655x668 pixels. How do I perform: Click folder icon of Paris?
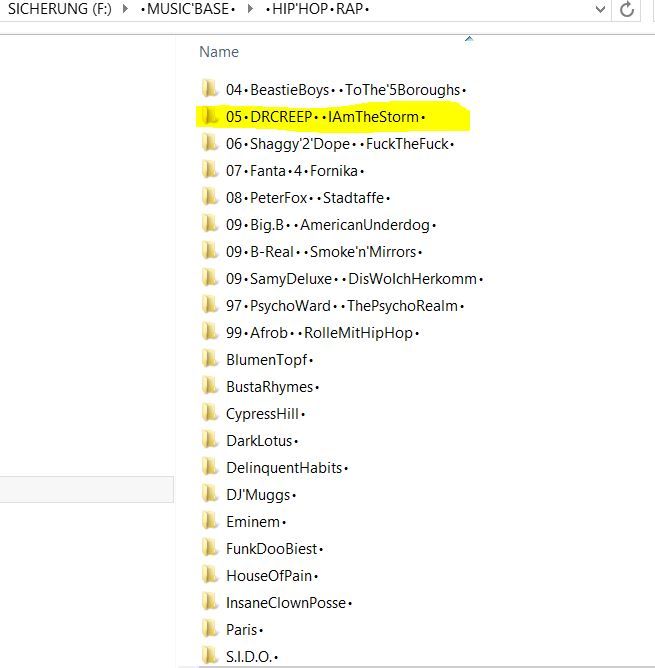pyautogui.click(x=210, y=628)
